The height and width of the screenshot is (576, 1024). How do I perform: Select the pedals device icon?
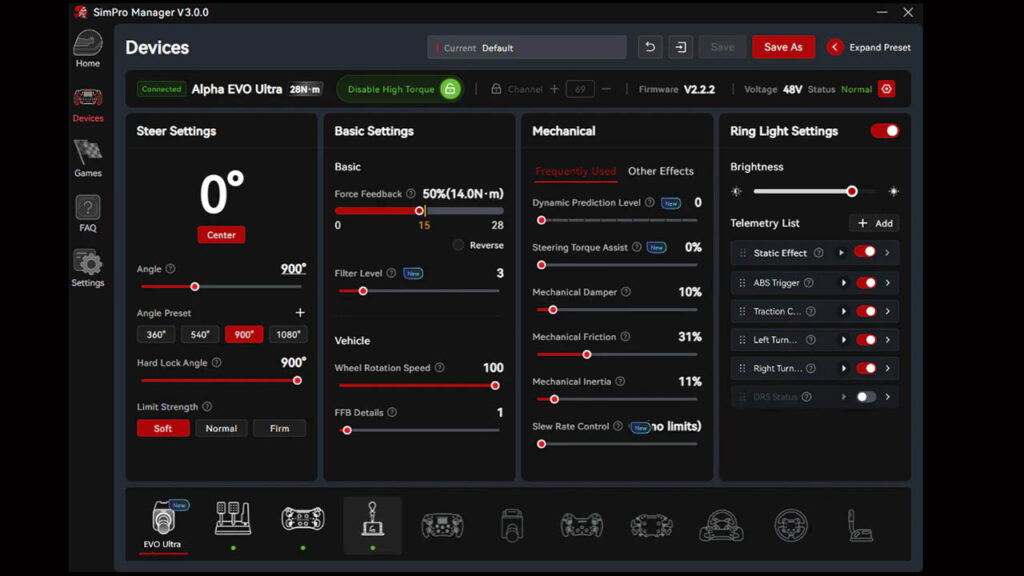pyautogui.click(x=233, y=520)
